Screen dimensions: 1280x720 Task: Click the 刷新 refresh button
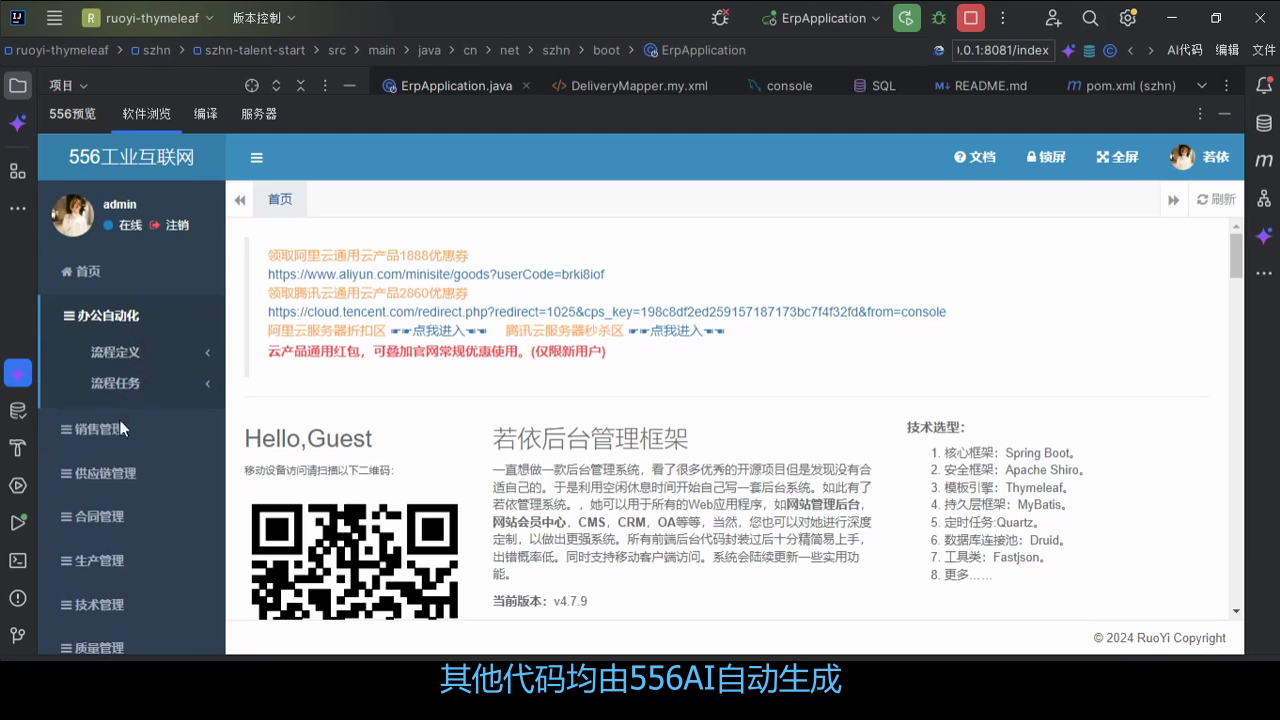[x=1216, y=200]
